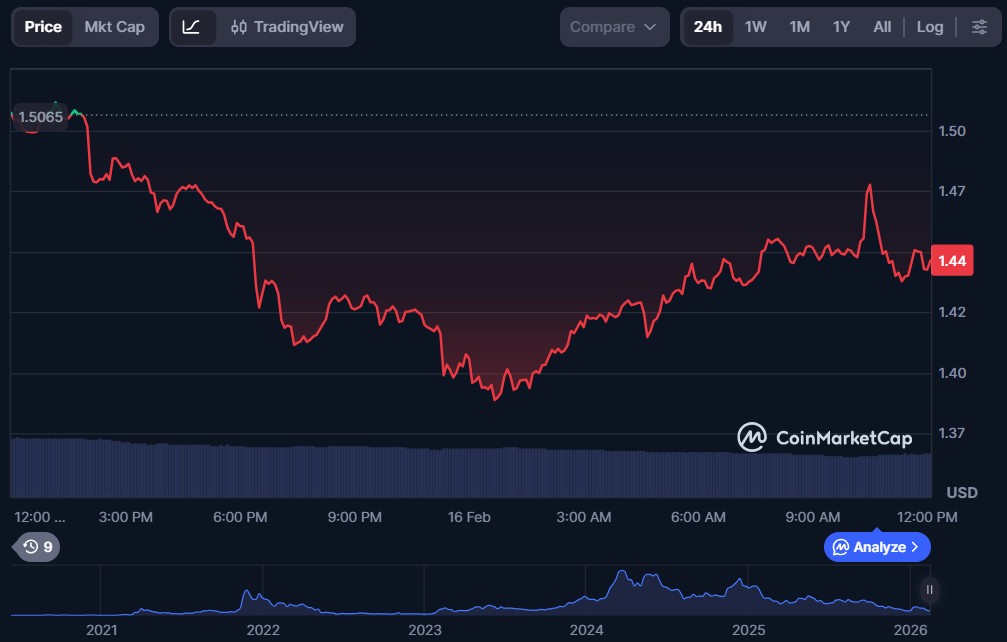Pause the mini timeline with pause icon
This screenshot has width=1007, height=642.
point(929,589)
